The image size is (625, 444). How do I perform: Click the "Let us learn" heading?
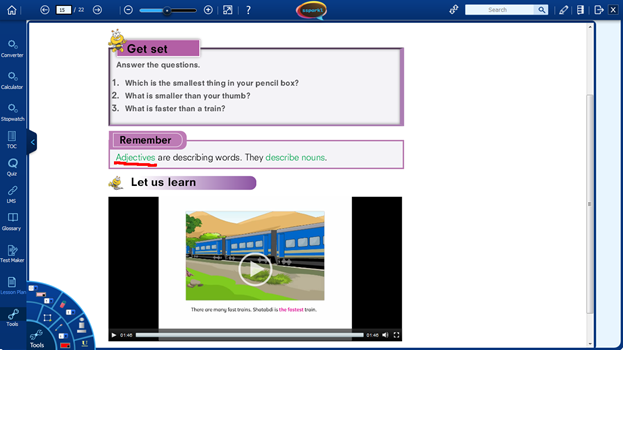coord(163,183)
